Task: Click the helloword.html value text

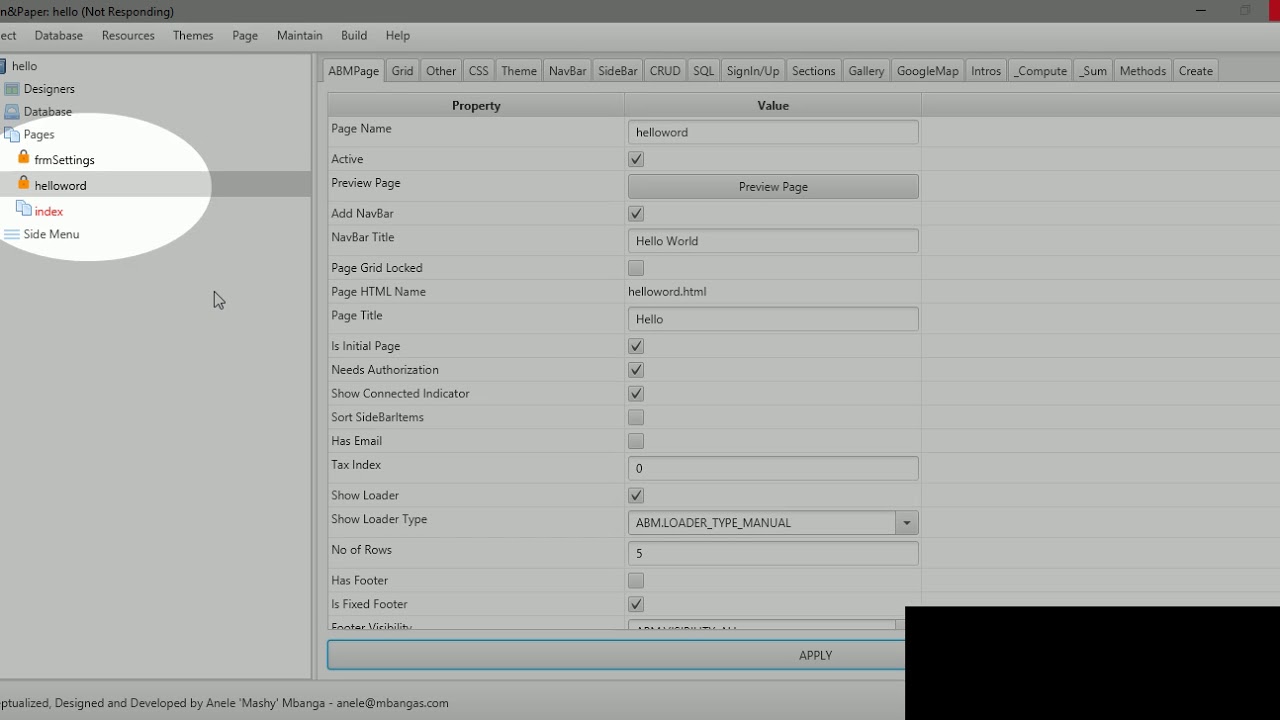Action: point(667,292)
